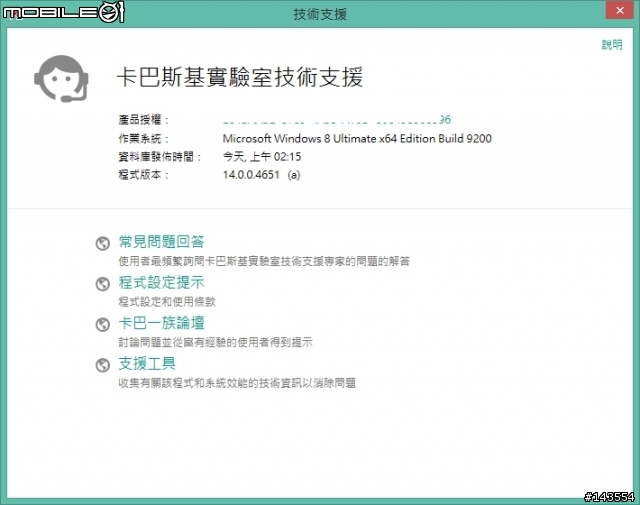The height and width of the screenshot is (505, 640).
Task: Select the description under 常見問題回答
Action: (264, 261)
